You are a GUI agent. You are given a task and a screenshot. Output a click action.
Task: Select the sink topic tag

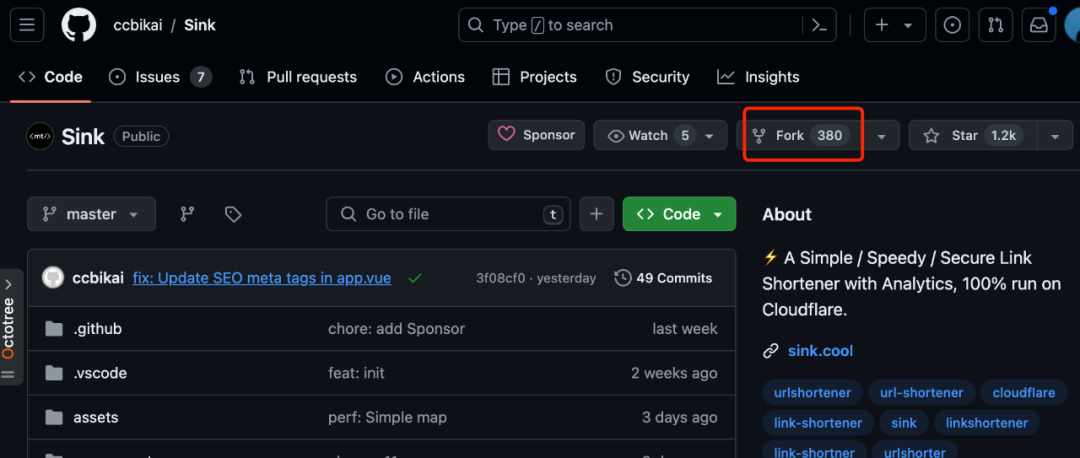[904, 423]
